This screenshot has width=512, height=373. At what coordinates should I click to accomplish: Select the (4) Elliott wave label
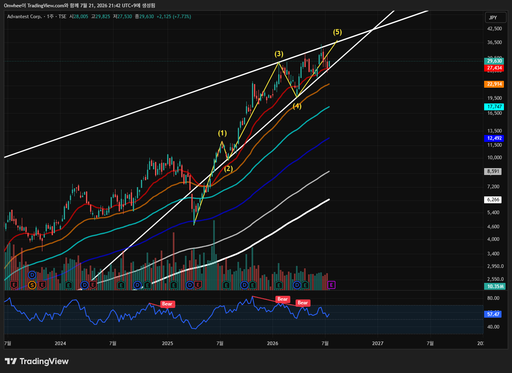pos(297,106)
